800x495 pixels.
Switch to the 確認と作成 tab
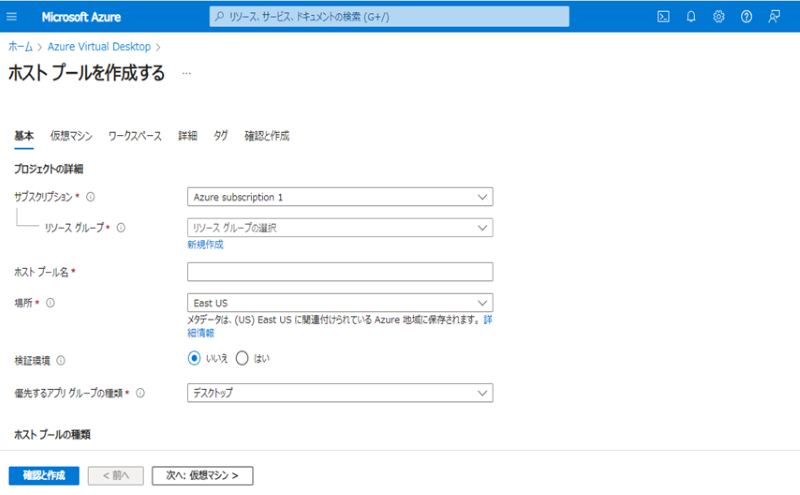(x=267, y=136)
